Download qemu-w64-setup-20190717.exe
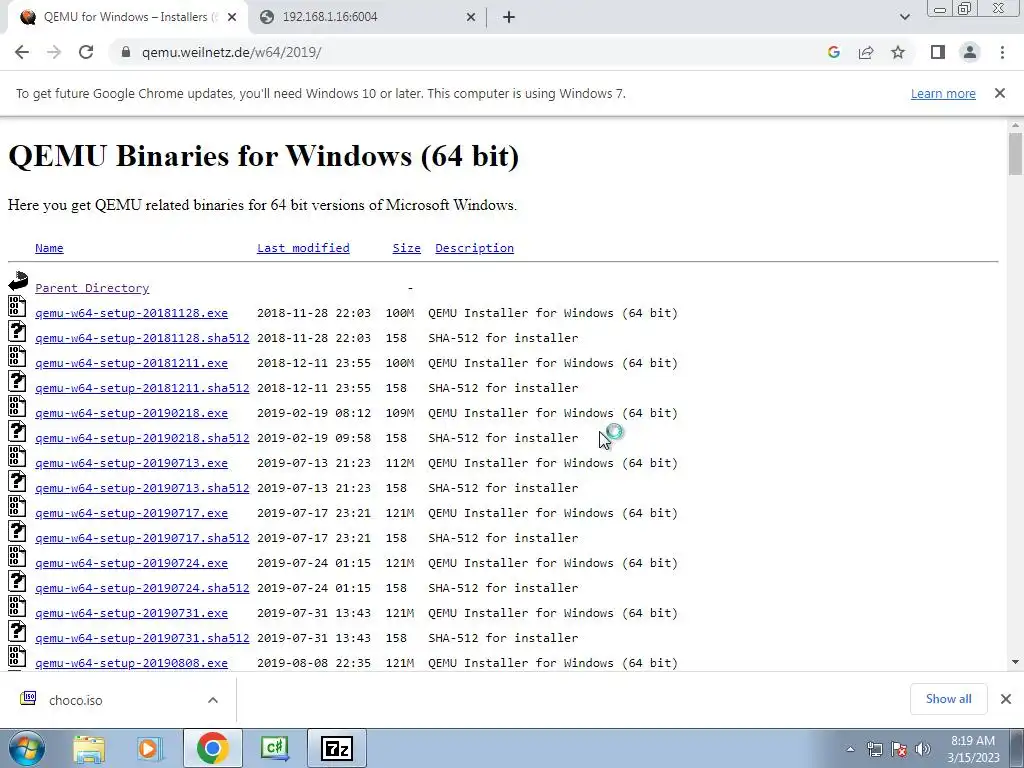 (131, 513)
